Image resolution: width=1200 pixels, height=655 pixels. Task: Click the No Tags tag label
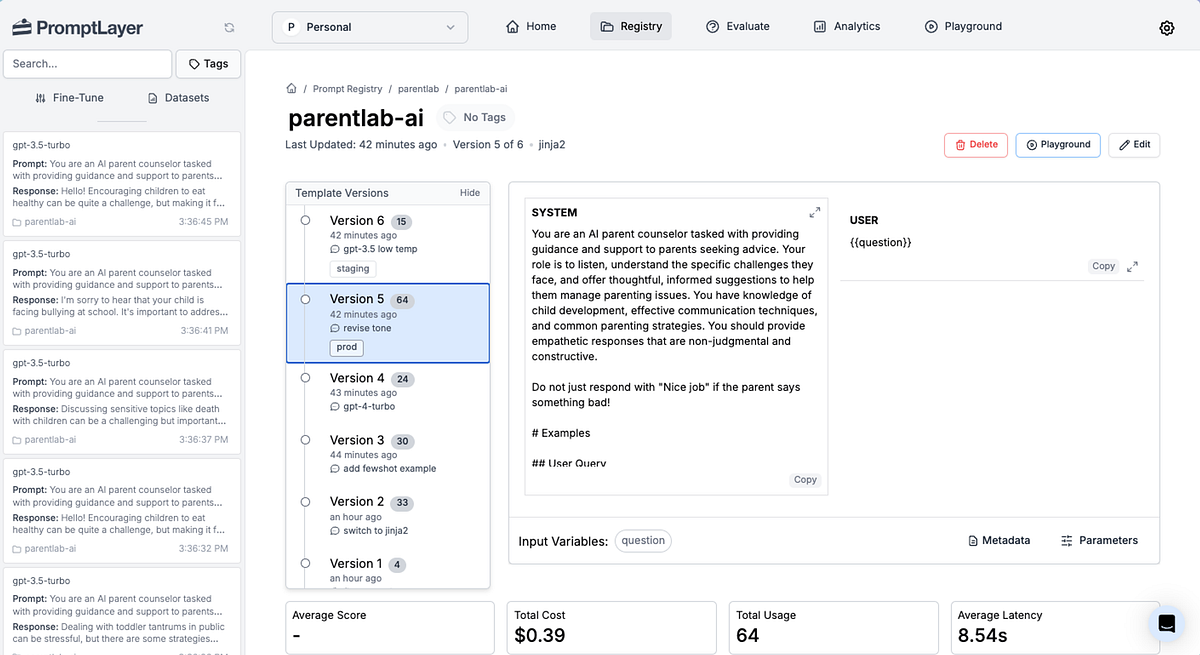pos(475,117)
